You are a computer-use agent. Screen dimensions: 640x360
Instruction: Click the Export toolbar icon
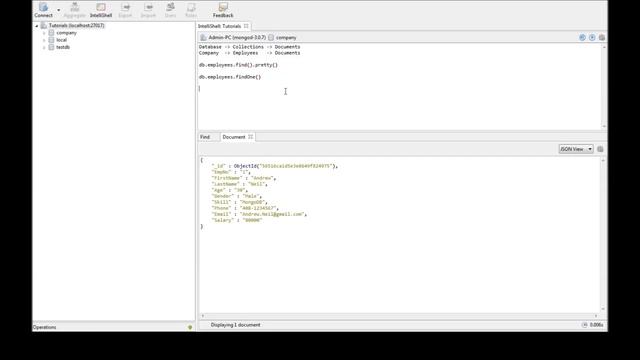pos(125,10)
